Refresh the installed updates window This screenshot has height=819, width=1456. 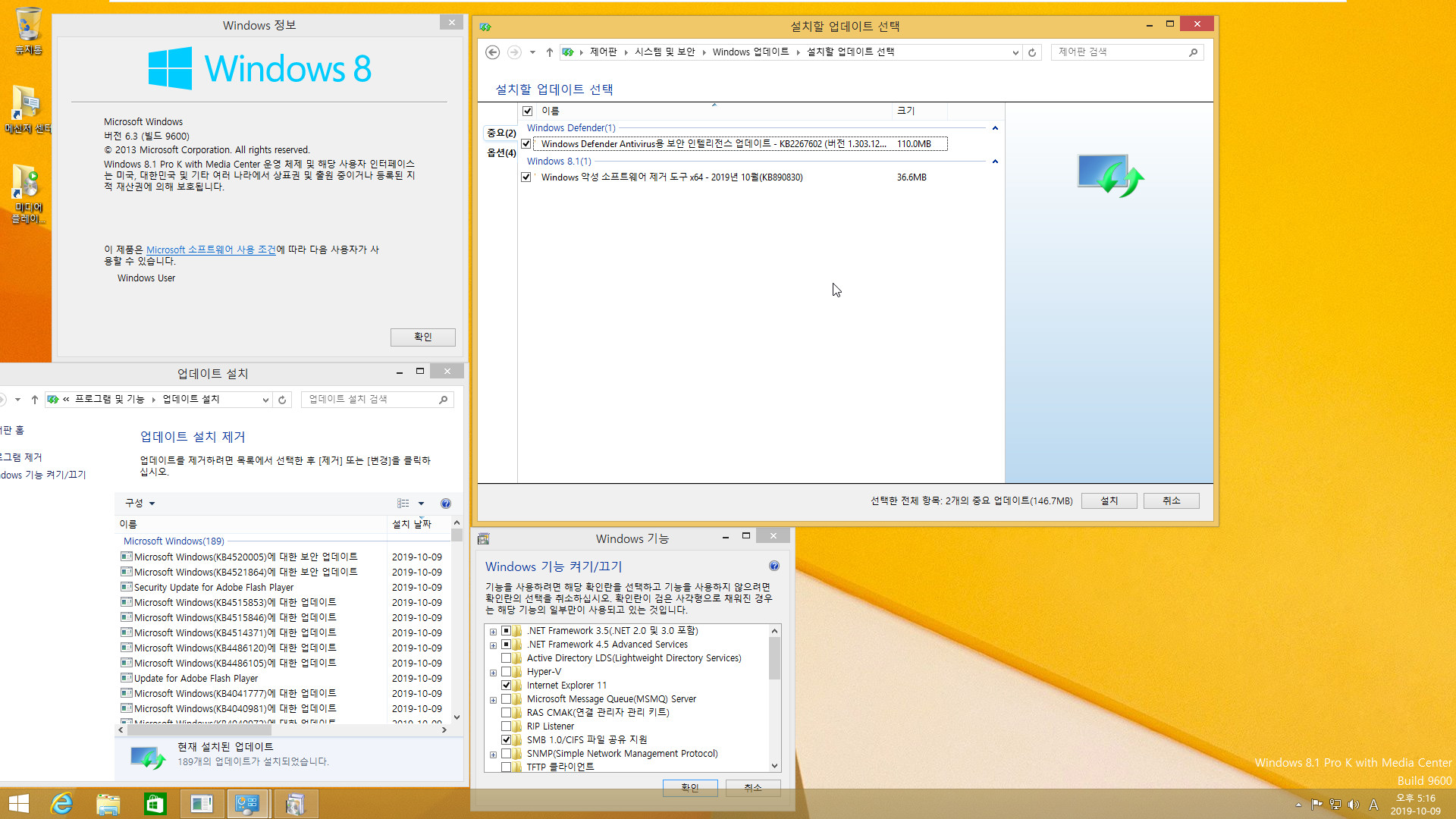coord(282,400)
